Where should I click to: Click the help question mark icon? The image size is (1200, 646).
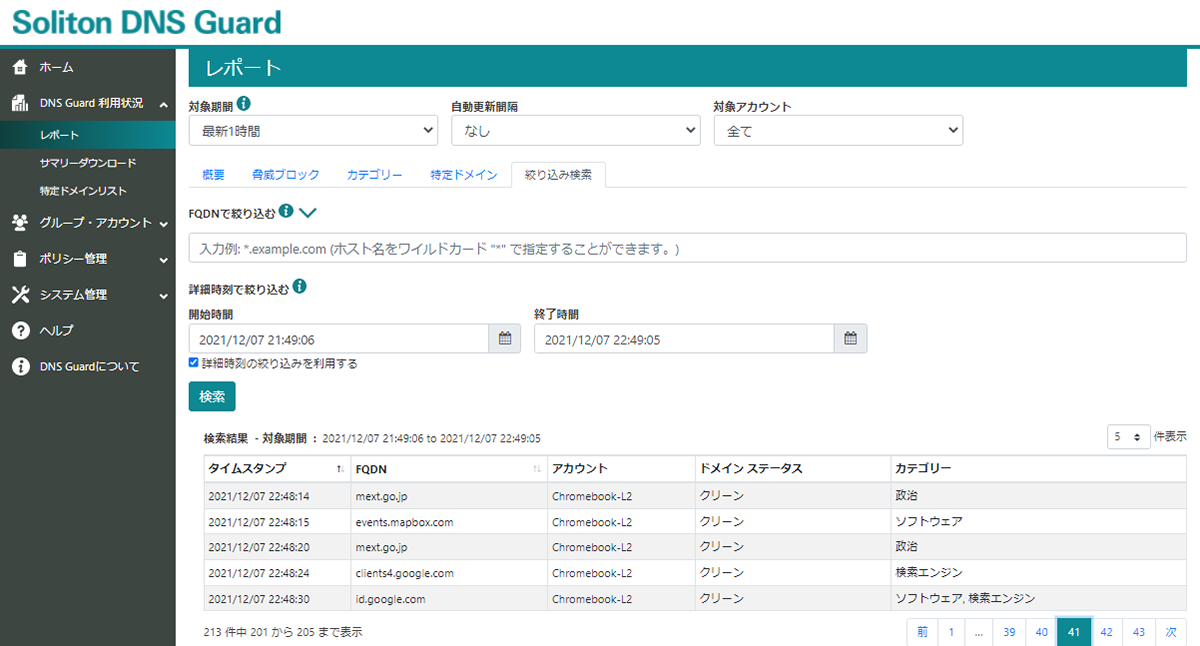point(19,330)
